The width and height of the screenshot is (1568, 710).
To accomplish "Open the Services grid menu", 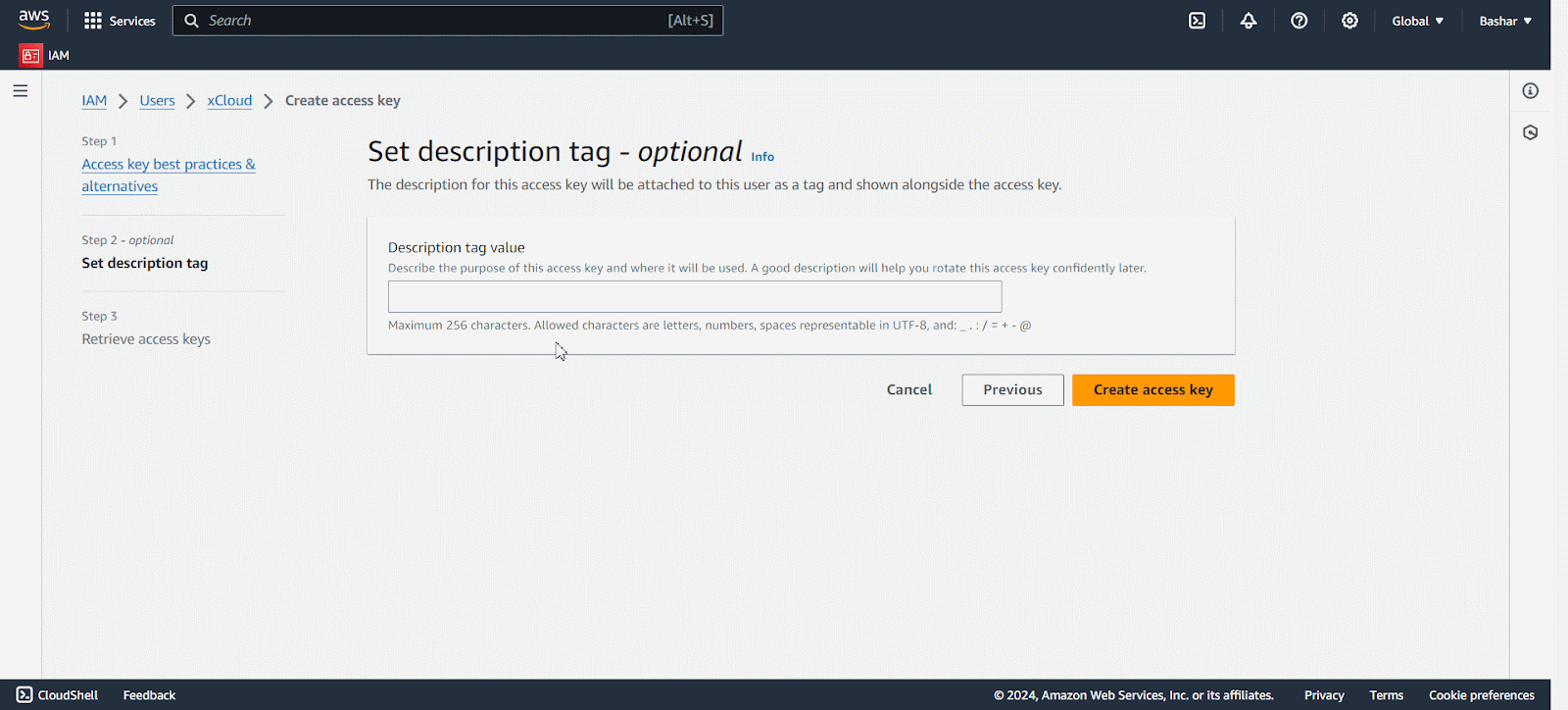I will [93, 21].
